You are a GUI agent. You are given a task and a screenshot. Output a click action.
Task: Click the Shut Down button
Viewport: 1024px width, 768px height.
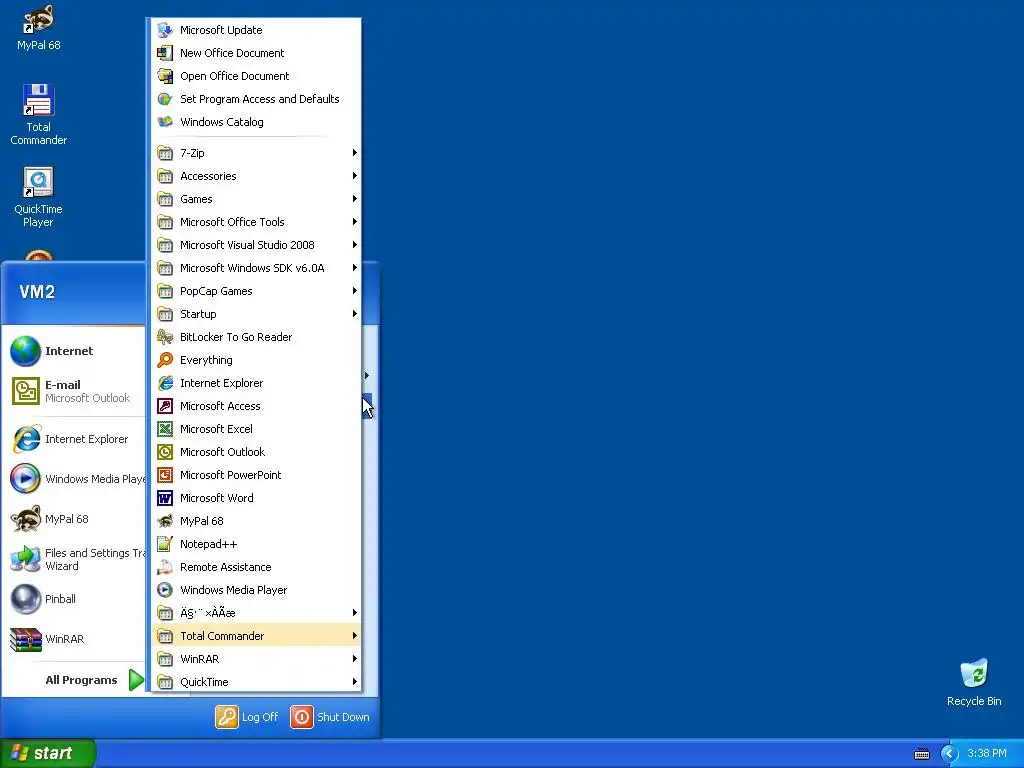[330, 717]
